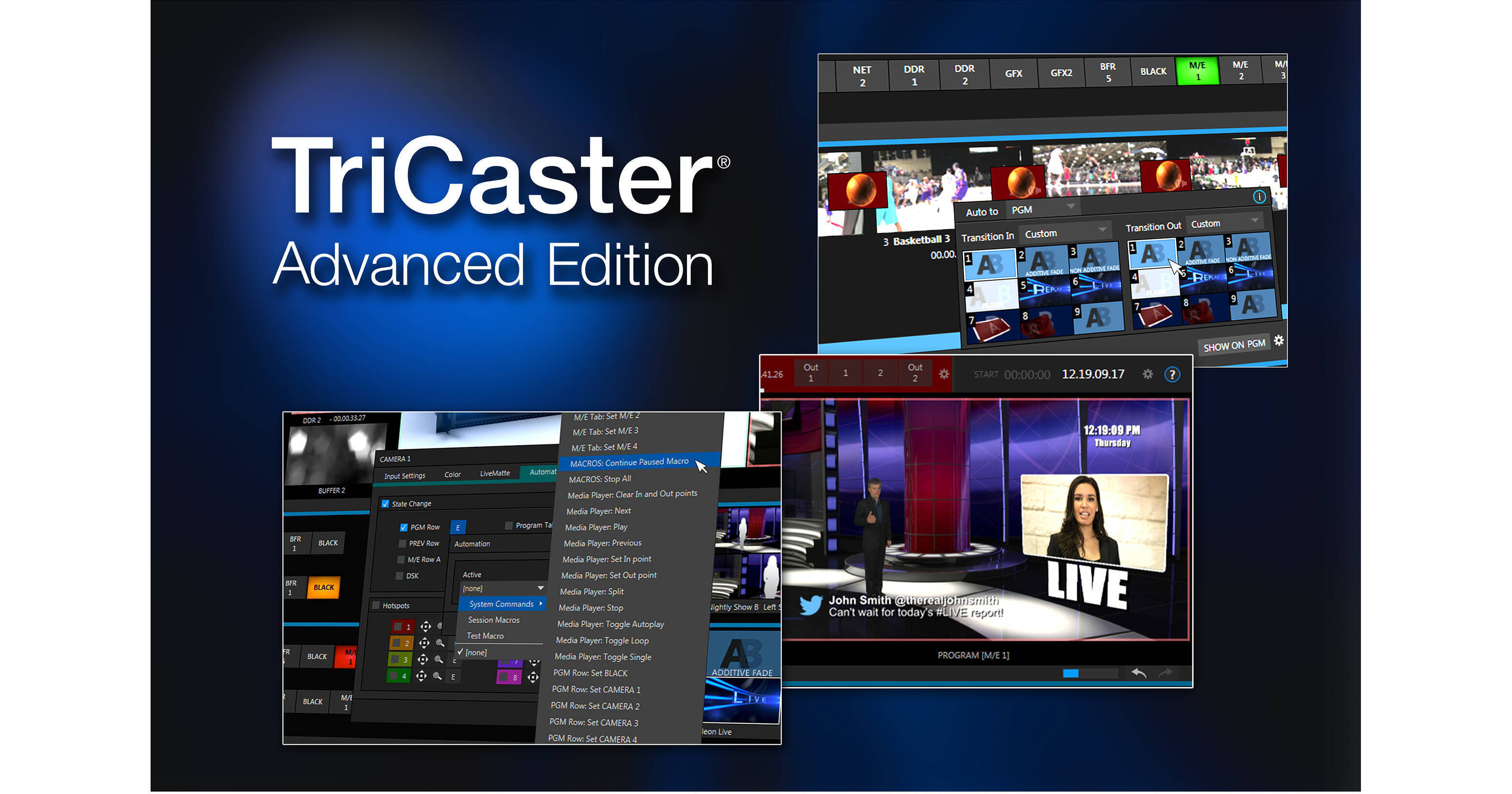Choose Media Player: Toggle Loop
This screenshot has width=1512, height=794.
tap(602, 640)
